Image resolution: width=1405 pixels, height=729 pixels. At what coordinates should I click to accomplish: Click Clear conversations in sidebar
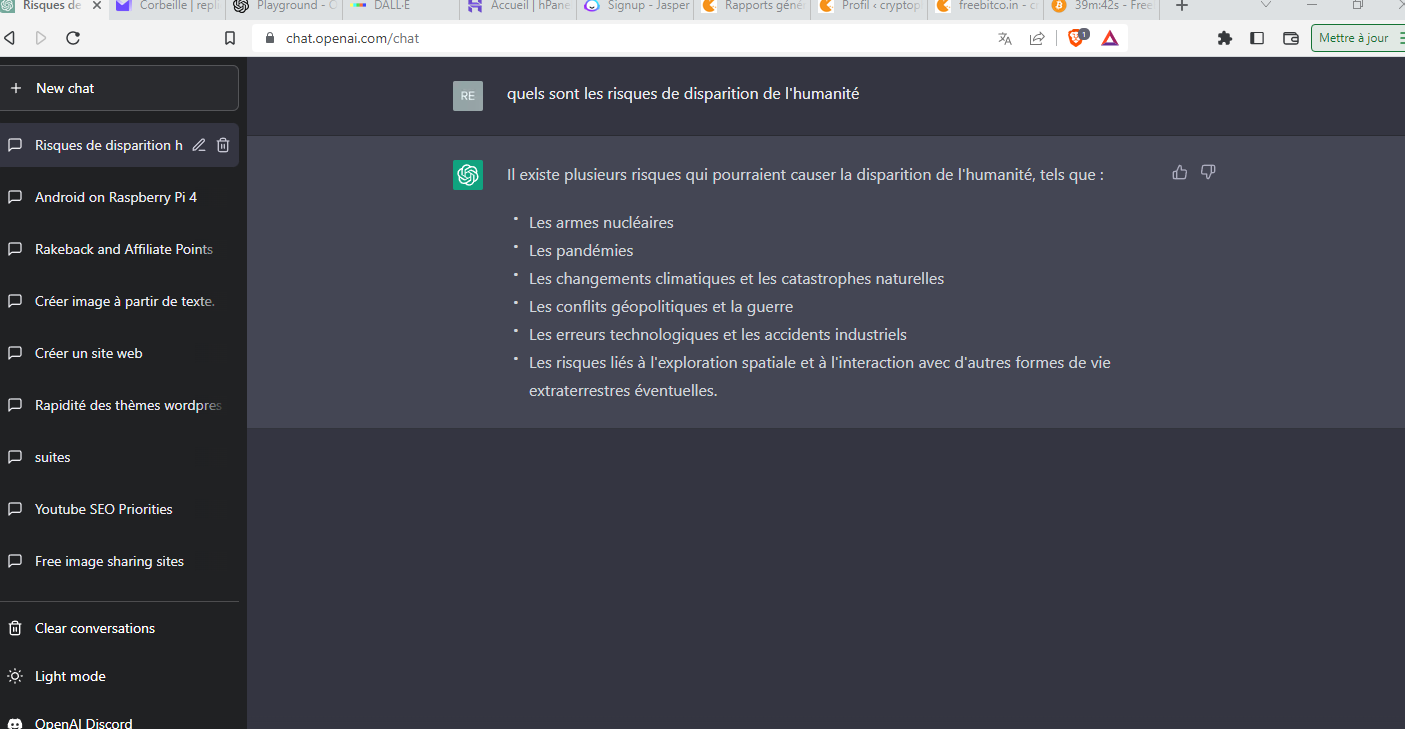(94, 628)
